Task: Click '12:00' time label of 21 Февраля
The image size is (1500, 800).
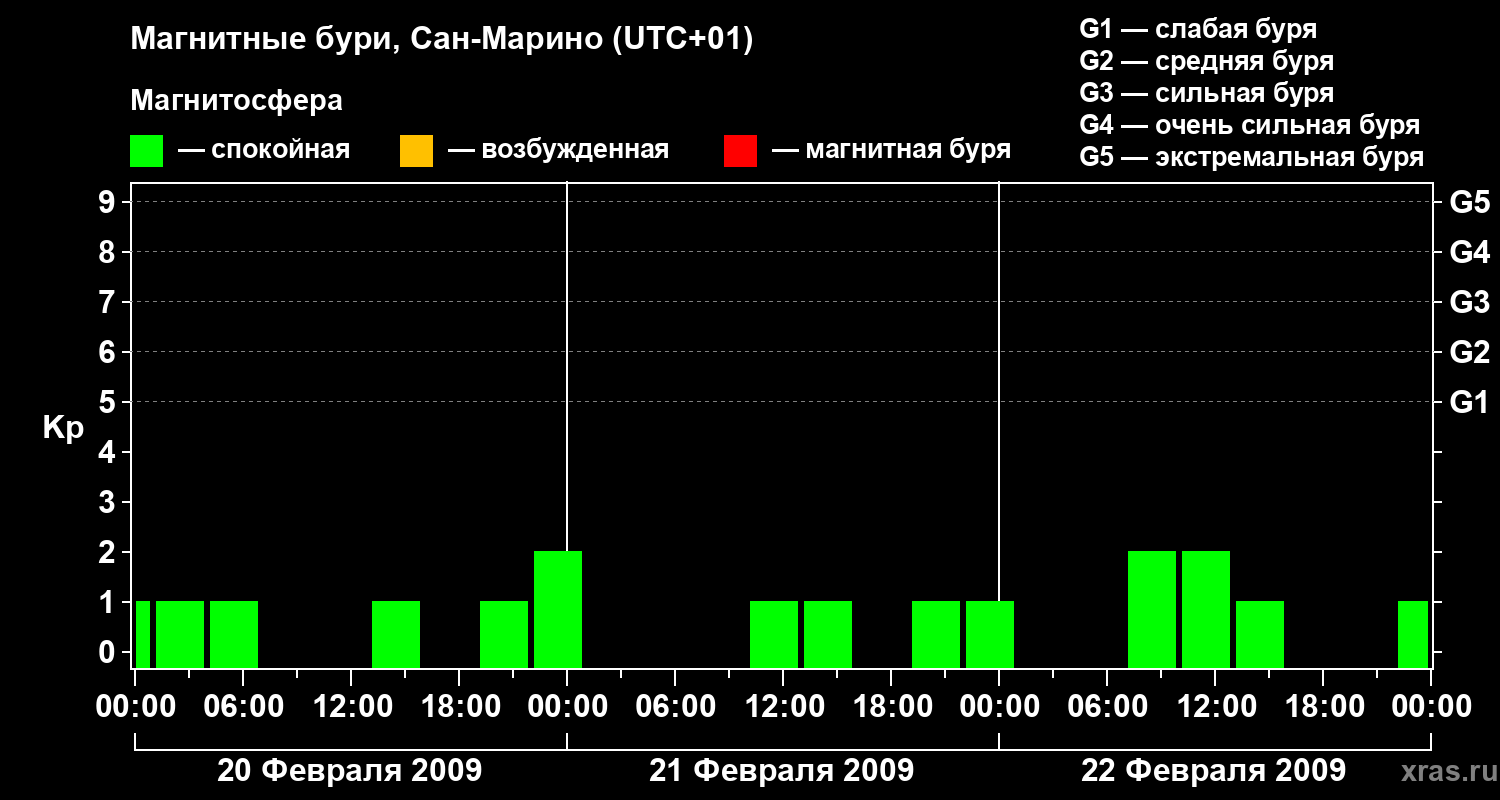Action: 783,706
